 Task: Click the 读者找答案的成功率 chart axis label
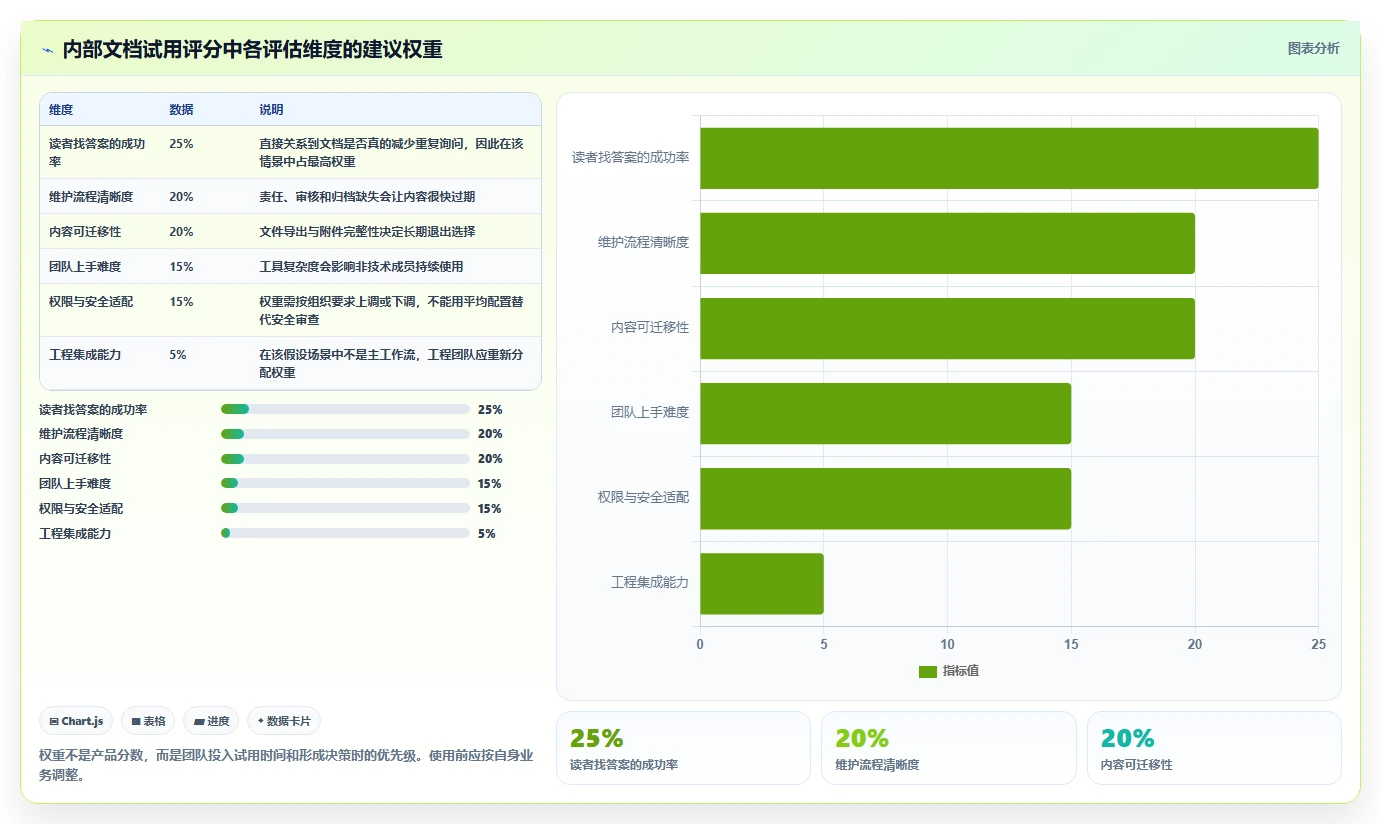pyautogui.click(x=630, y=158)
